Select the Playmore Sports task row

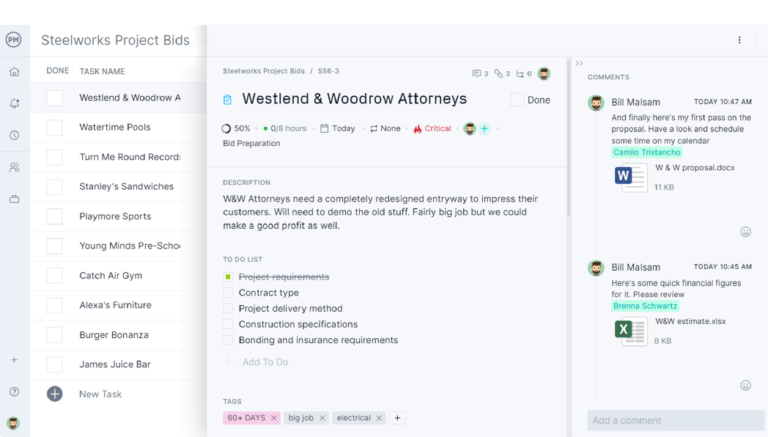point(115,216)
